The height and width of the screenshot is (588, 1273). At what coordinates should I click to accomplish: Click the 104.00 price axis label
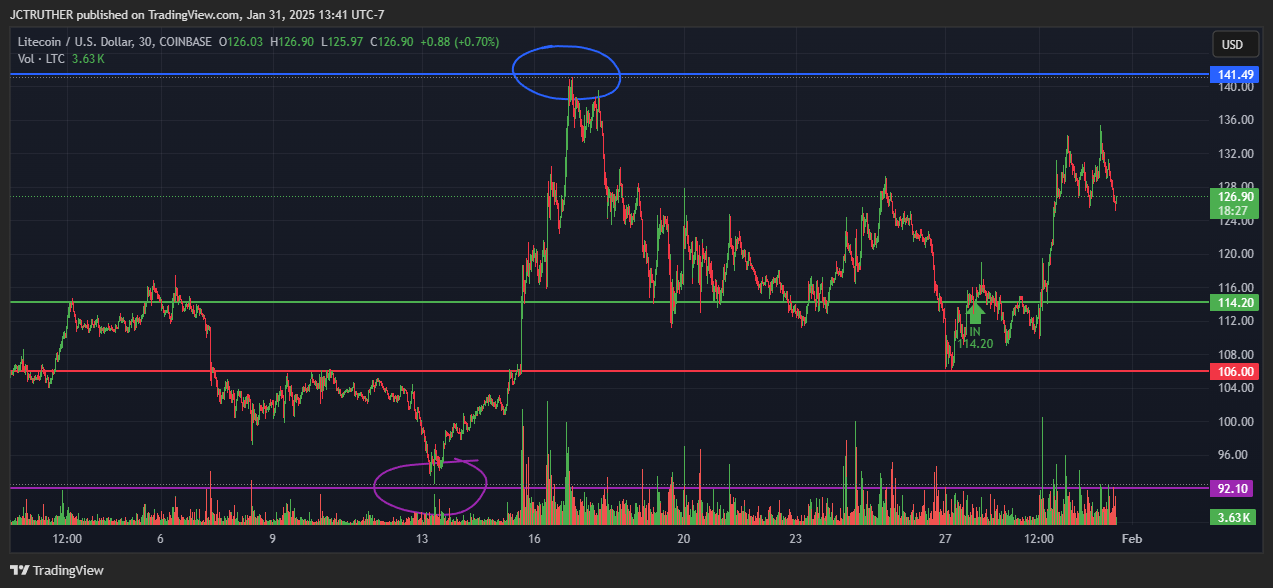[x=1234, y=388]
